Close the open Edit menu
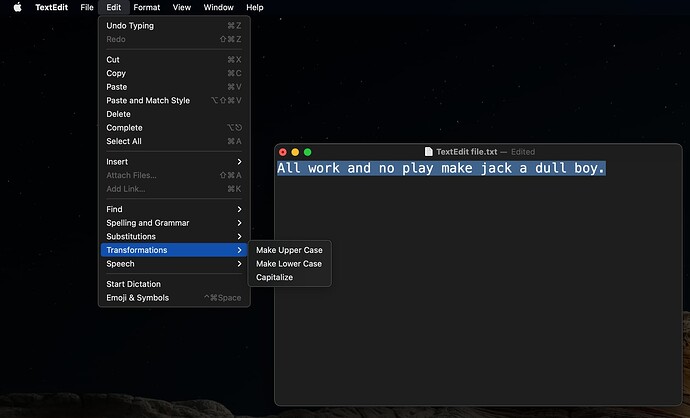 (114, 7)
